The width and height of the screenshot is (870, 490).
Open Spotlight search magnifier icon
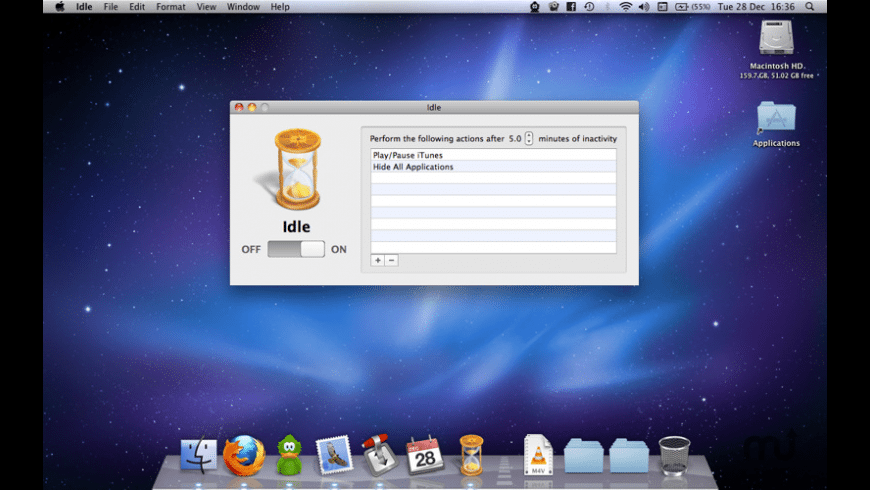(810, 7)
